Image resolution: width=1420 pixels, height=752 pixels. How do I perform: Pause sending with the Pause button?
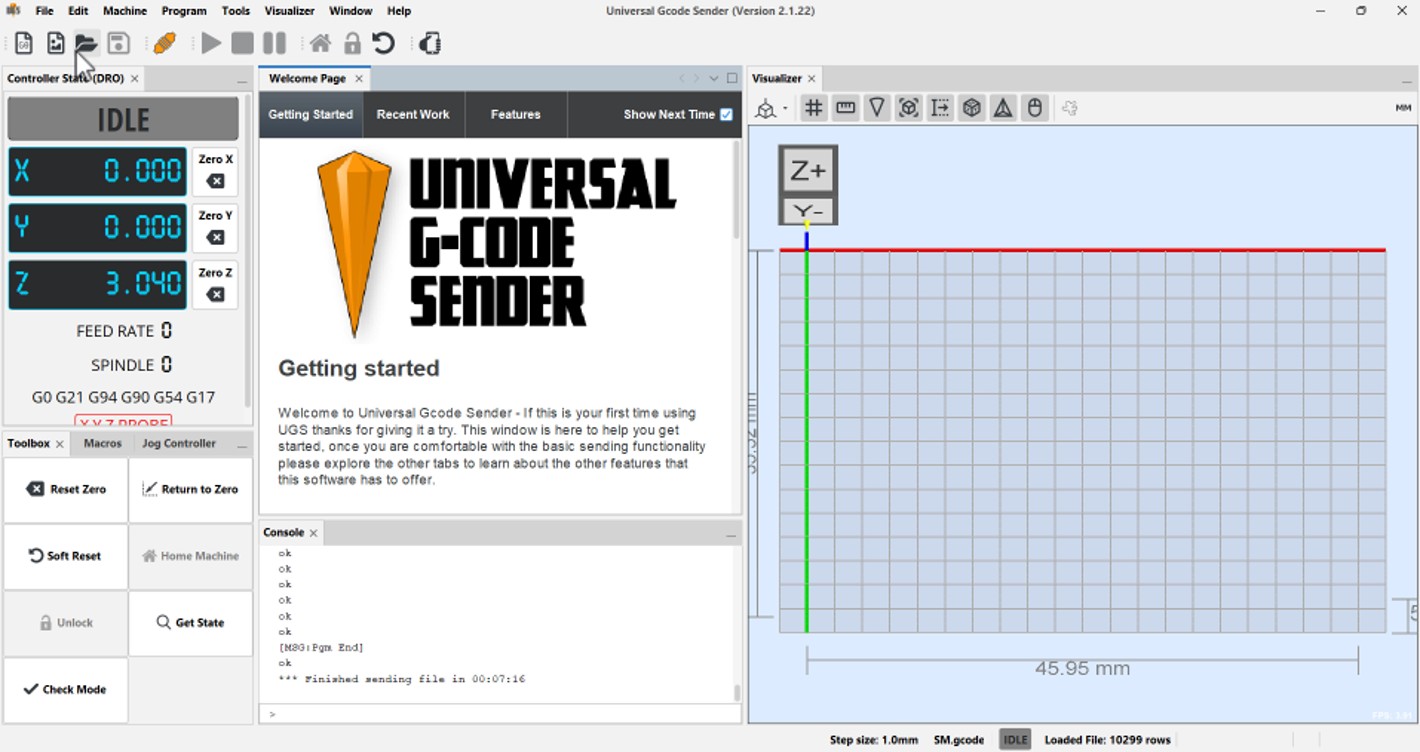[274, 43]
